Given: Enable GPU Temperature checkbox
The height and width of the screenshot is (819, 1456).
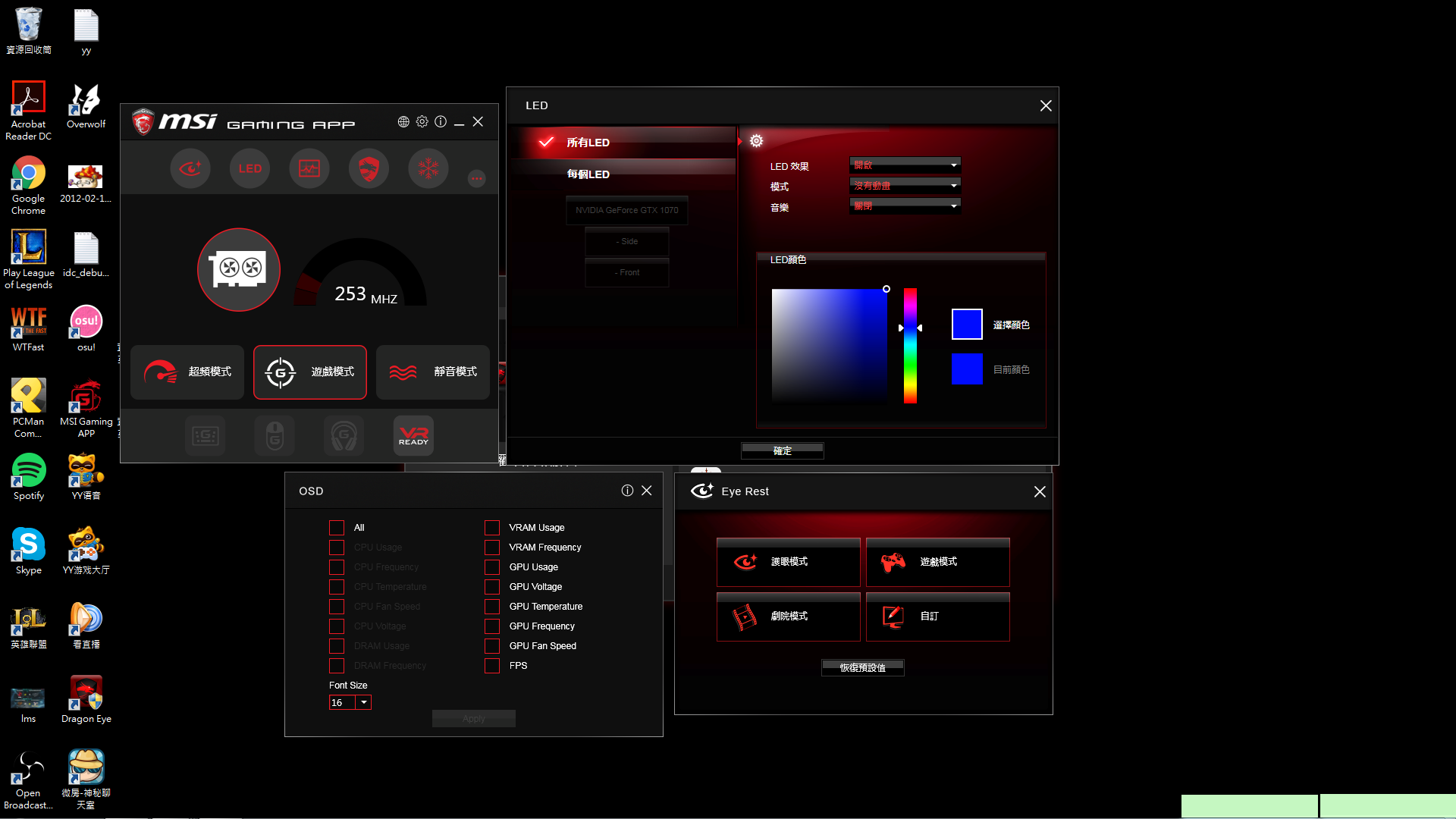Looking at the screenshot, I should pos(492,607).
